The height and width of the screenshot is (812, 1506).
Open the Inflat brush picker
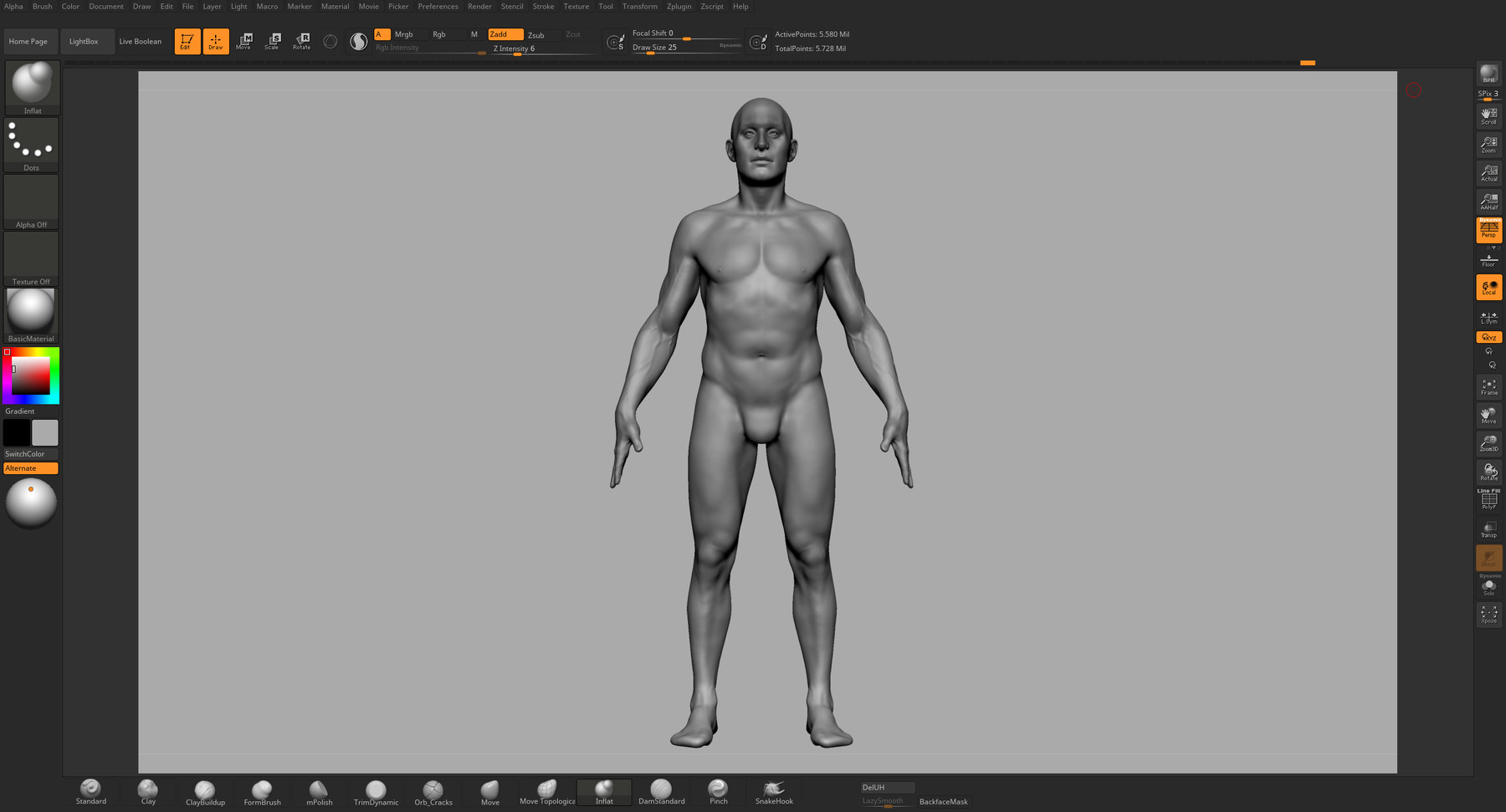[x=32, y=87]
